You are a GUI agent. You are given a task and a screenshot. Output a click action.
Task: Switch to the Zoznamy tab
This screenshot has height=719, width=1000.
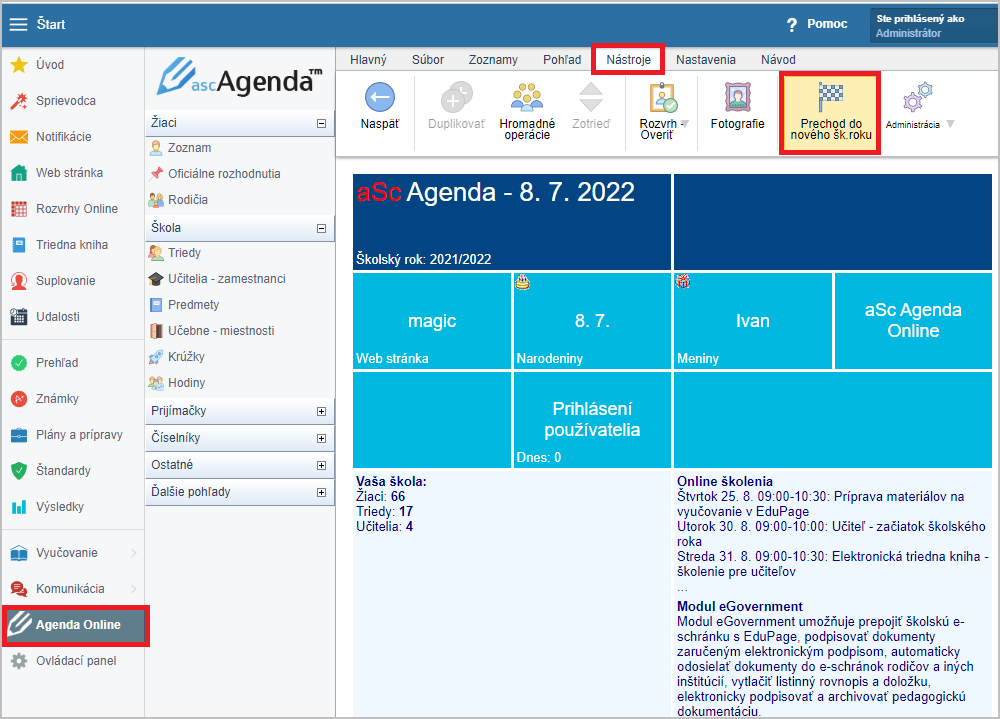[493, 59]
